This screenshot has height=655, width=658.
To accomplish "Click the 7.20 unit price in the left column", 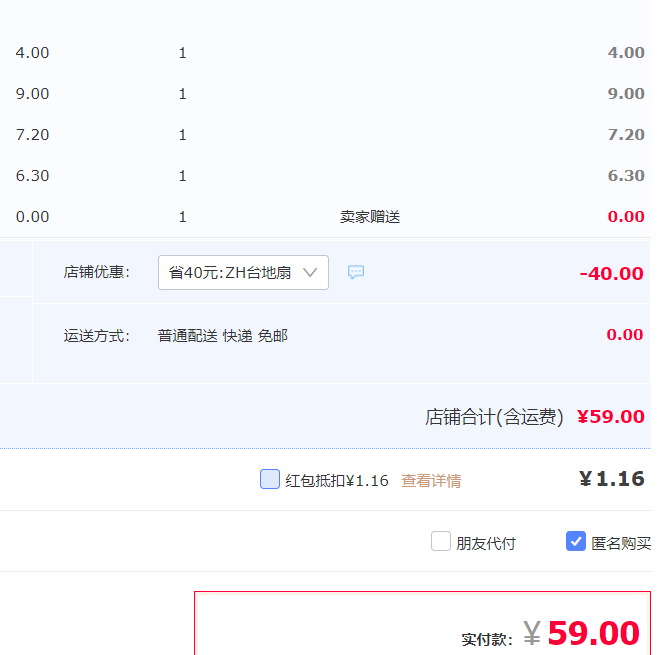I will (x=32, y=135).
